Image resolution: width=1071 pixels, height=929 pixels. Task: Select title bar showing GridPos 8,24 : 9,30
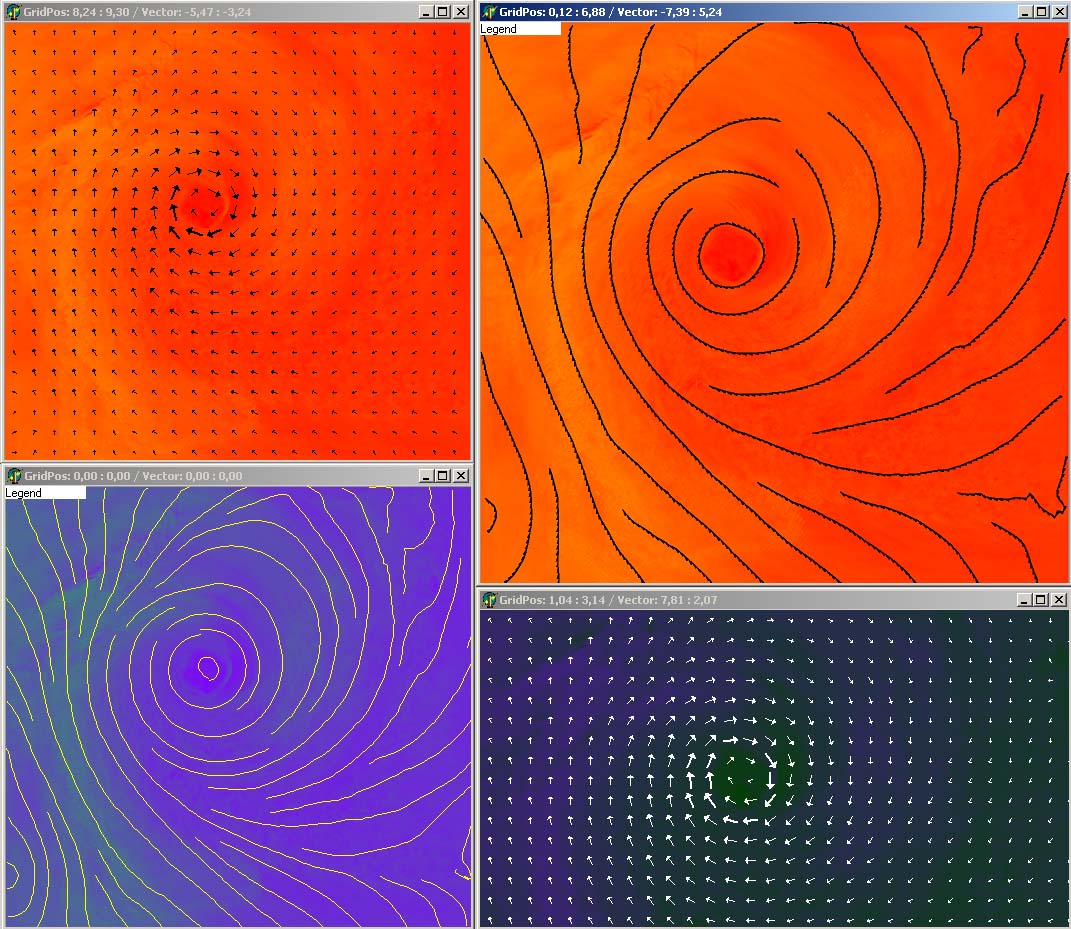(x=200, y=12)
